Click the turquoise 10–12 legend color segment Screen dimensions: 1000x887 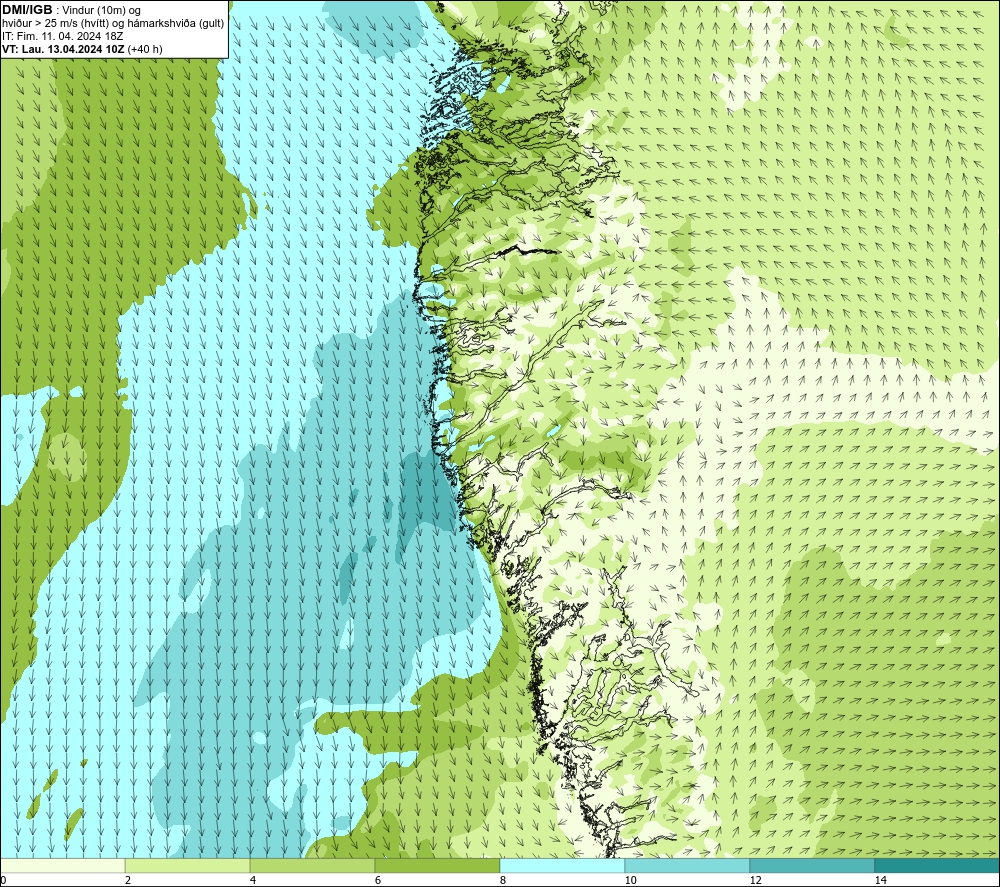tap(688, 865)
